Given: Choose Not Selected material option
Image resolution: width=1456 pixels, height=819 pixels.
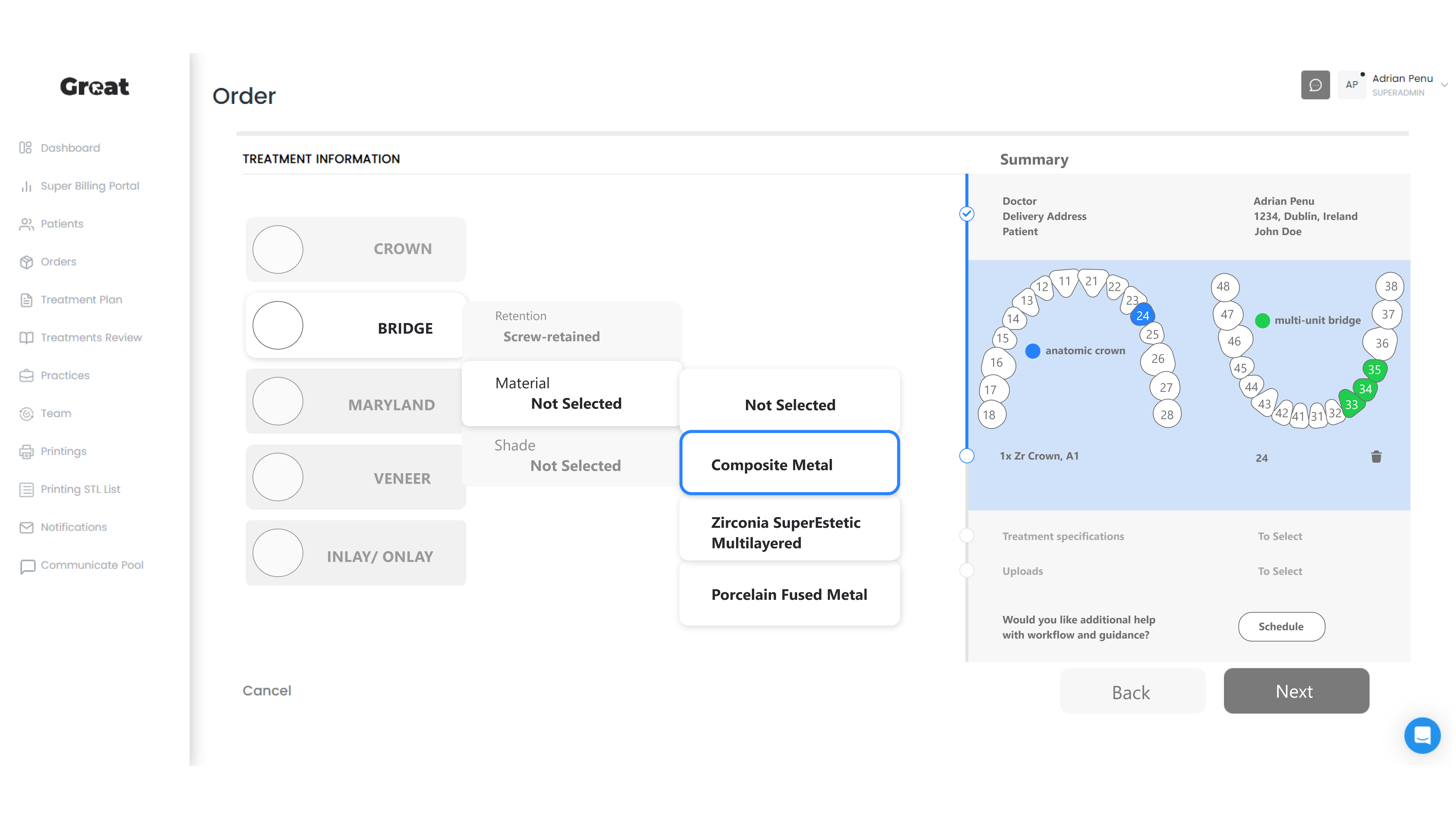Looking at the screenshot, I should tap(790, 401).
